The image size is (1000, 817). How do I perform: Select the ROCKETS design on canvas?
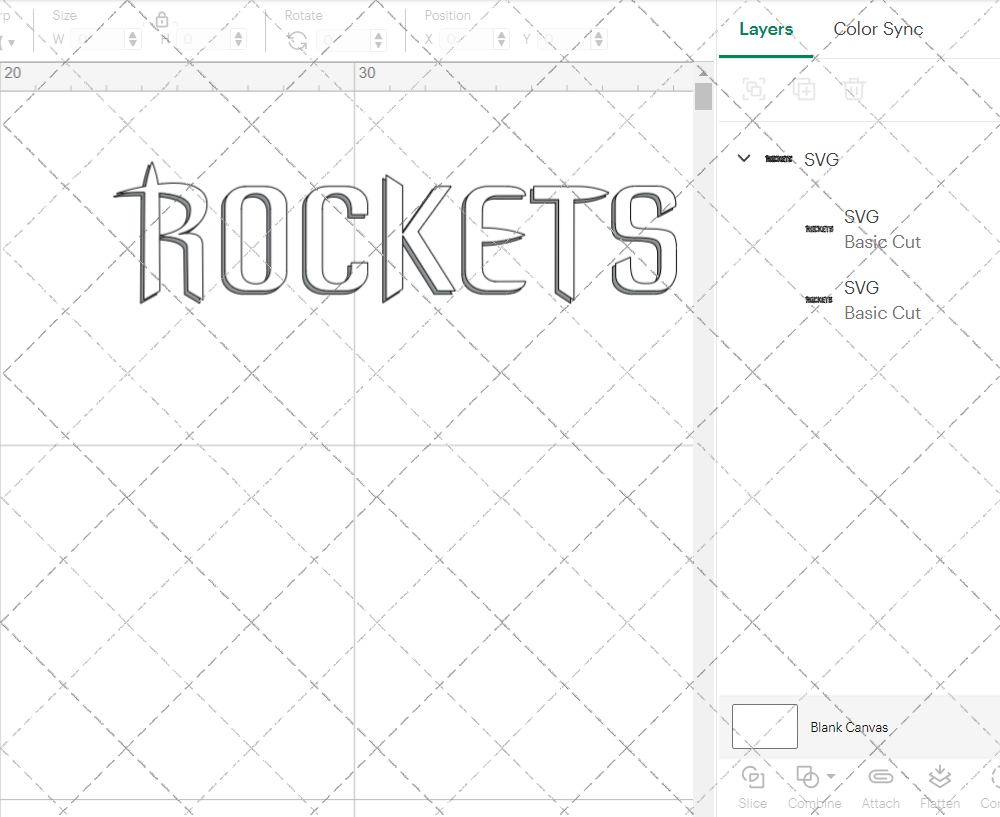pyautogui.click(x=395, y=233)
